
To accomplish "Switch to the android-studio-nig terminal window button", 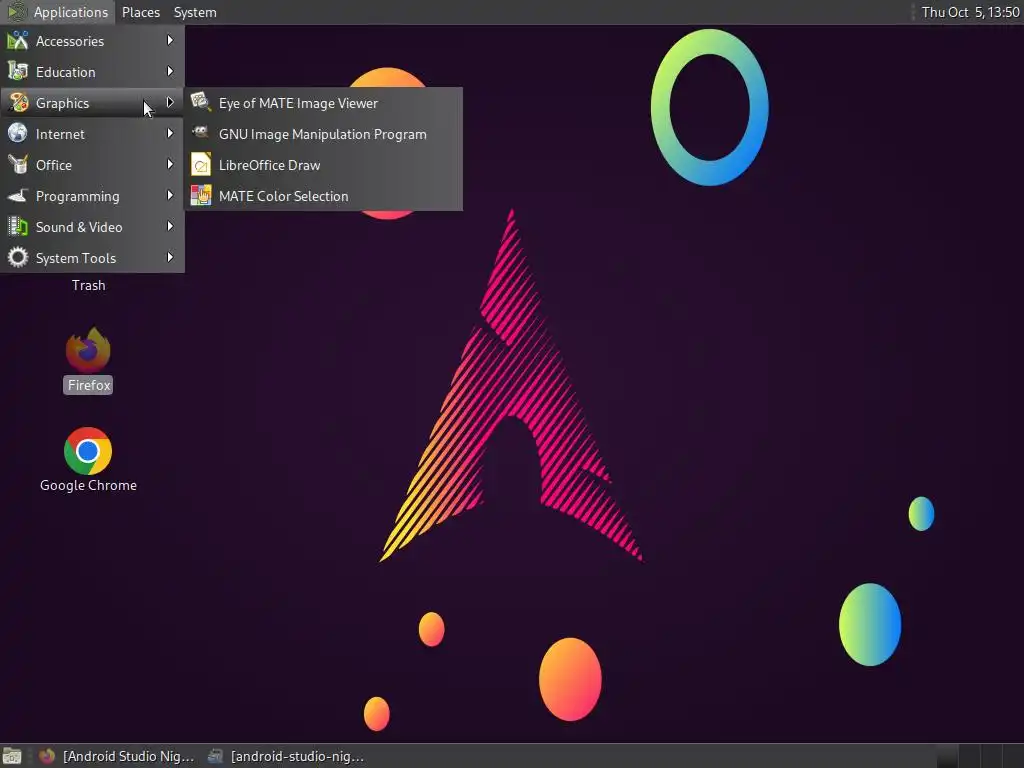I will pyautogui.click(x=286, y=756).
